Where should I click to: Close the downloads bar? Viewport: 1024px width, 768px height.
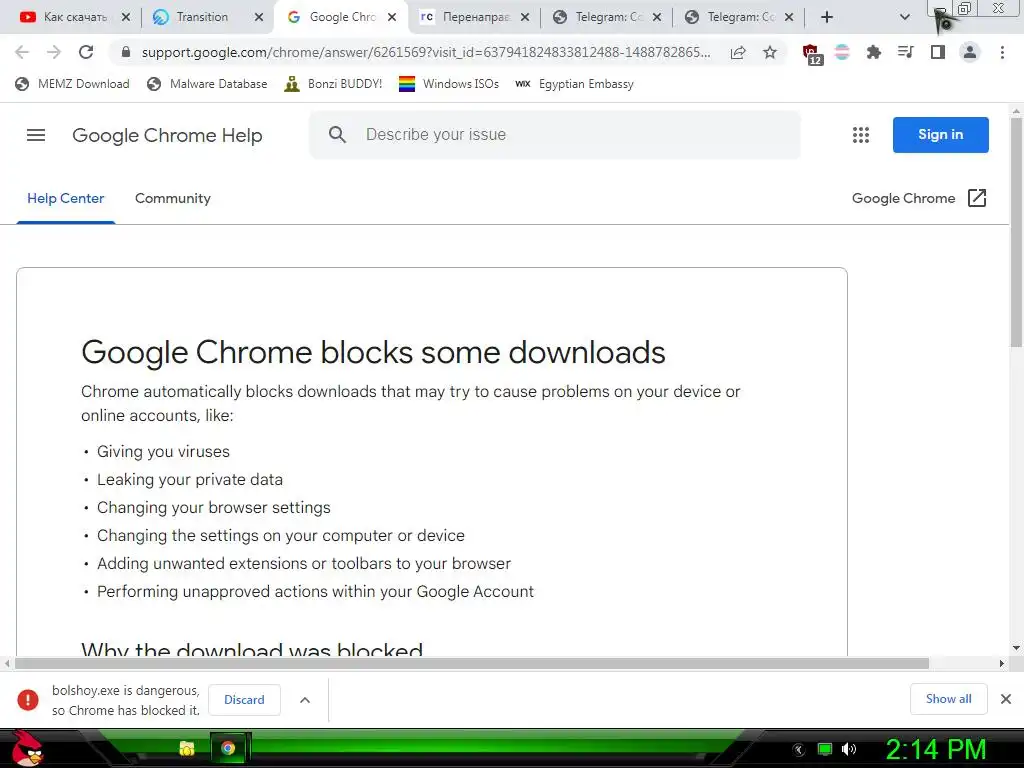point(1006,699)
